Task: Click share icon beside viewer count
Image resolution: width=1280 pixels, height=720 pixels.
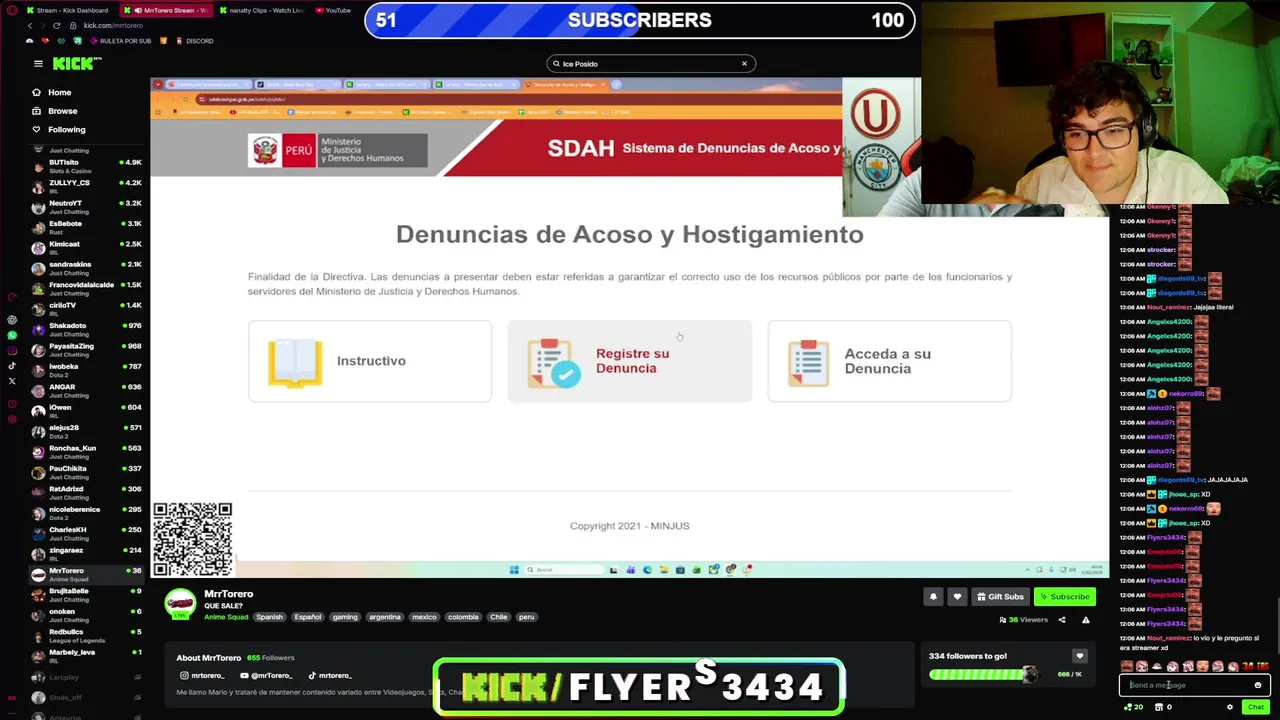Action: point(1062,620)
